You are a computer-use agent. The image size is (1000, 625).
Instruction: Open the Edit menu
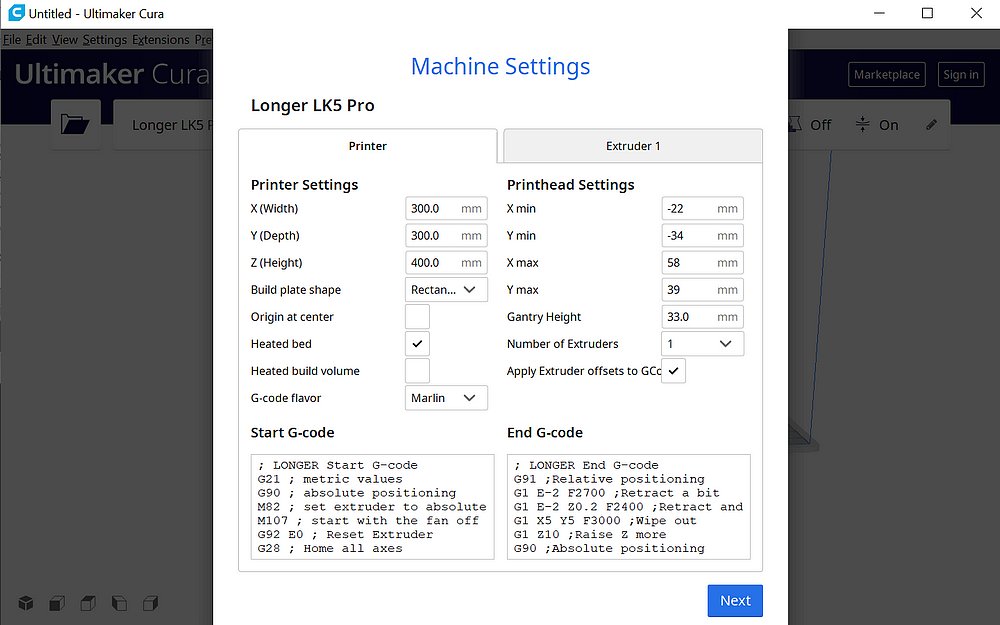click(36, 40)
